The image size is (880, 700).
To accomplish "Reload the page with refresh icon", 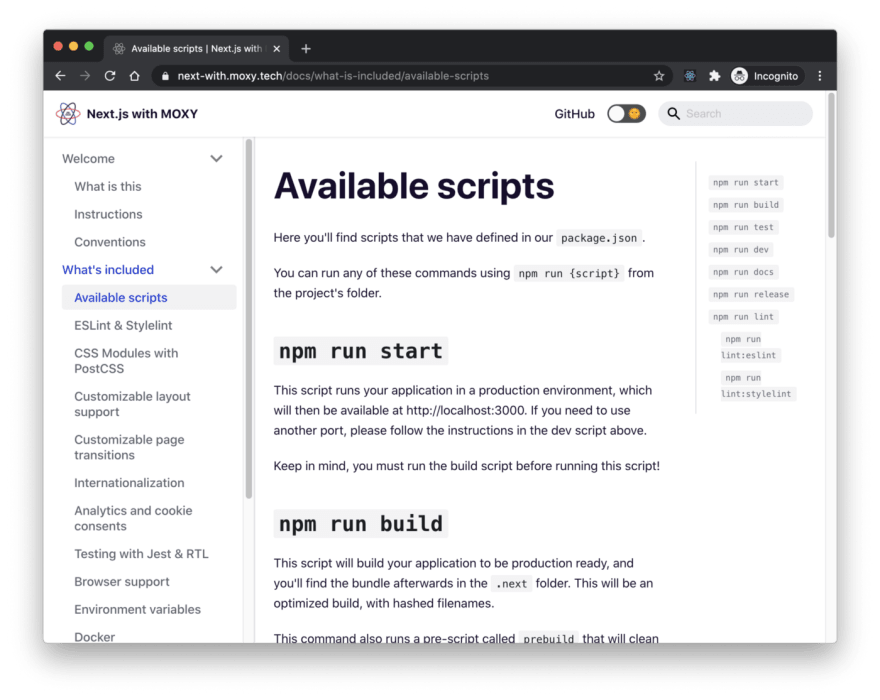I will pyautogui.click(x=110, y=76).
